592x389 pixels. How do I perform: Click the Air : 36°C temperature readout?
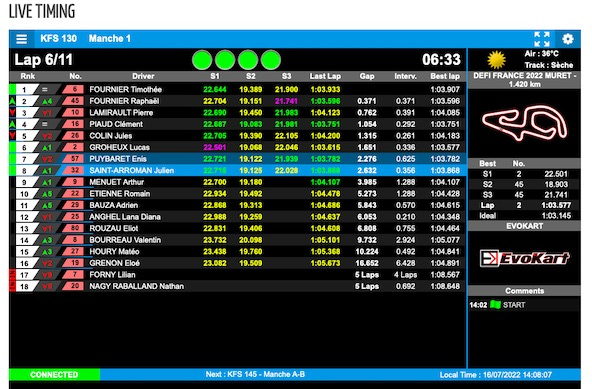click(541, 54)
